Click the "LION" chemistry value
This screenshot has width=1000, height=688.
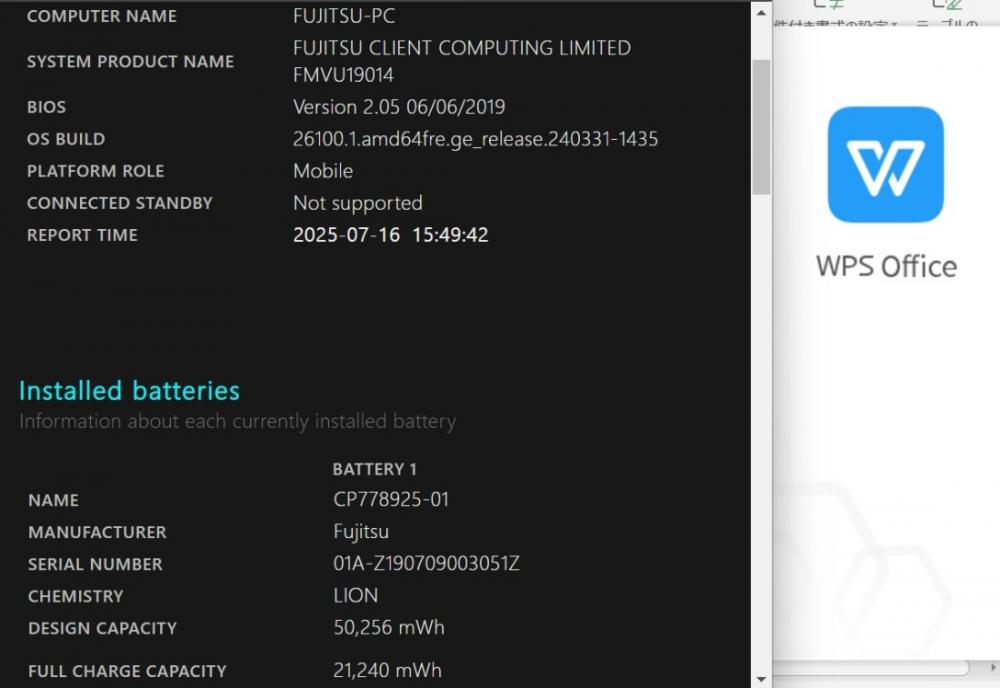(355, 596)
